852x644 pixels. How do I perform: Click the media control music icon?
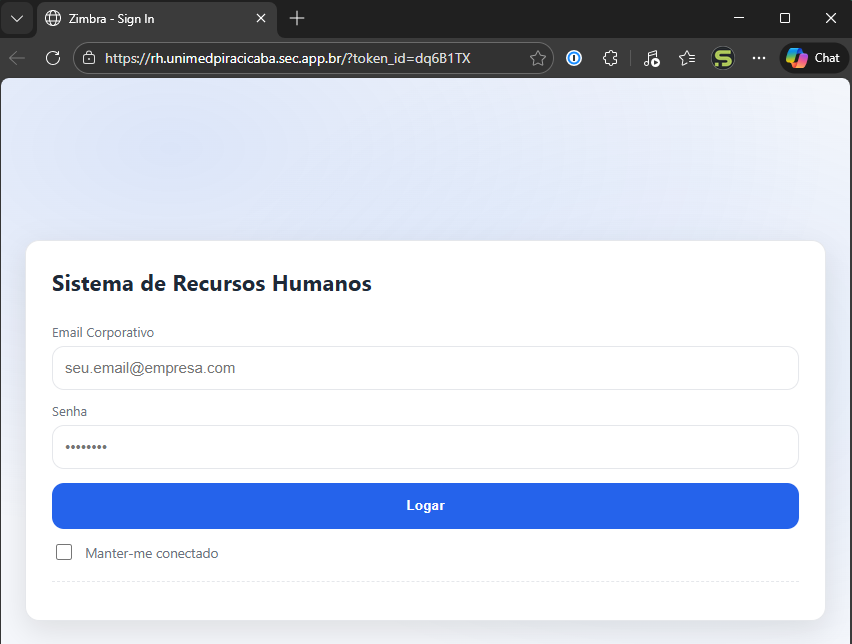pos(651,58)
